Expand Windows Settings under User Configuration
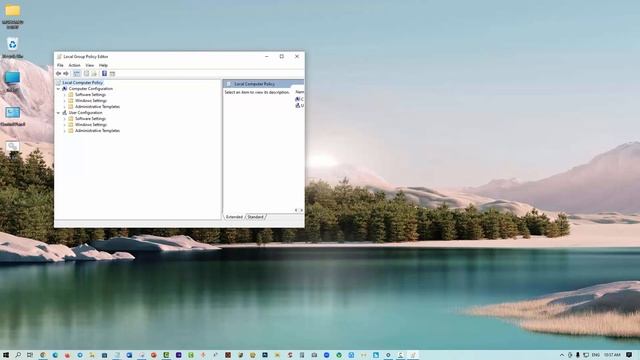The width and height of the screenshot is (640, 360). [x=64, y=124]
